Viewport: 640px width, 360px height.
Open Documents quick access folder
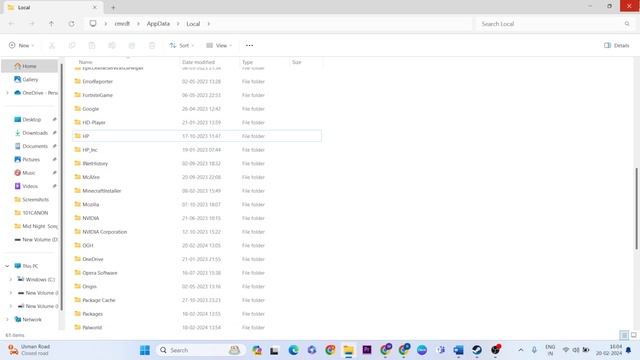pyautogui.click(x=32, y=146)
